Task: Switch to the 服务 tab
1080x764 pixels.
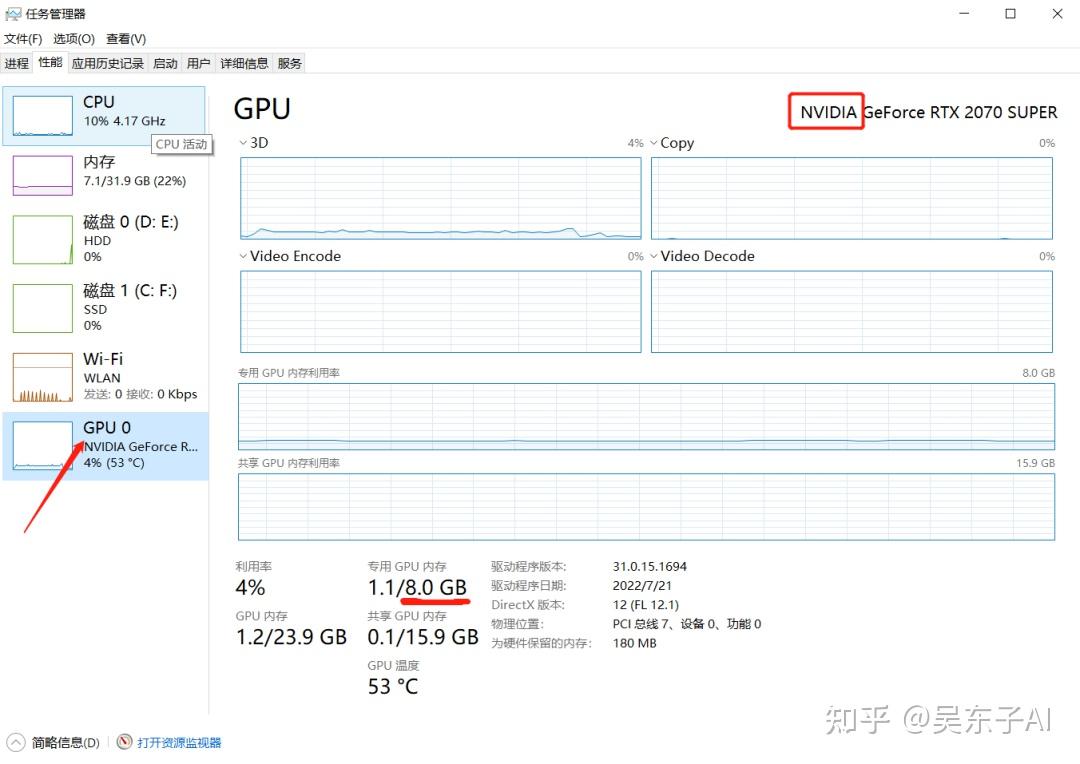Action: (x=289, y=63)
